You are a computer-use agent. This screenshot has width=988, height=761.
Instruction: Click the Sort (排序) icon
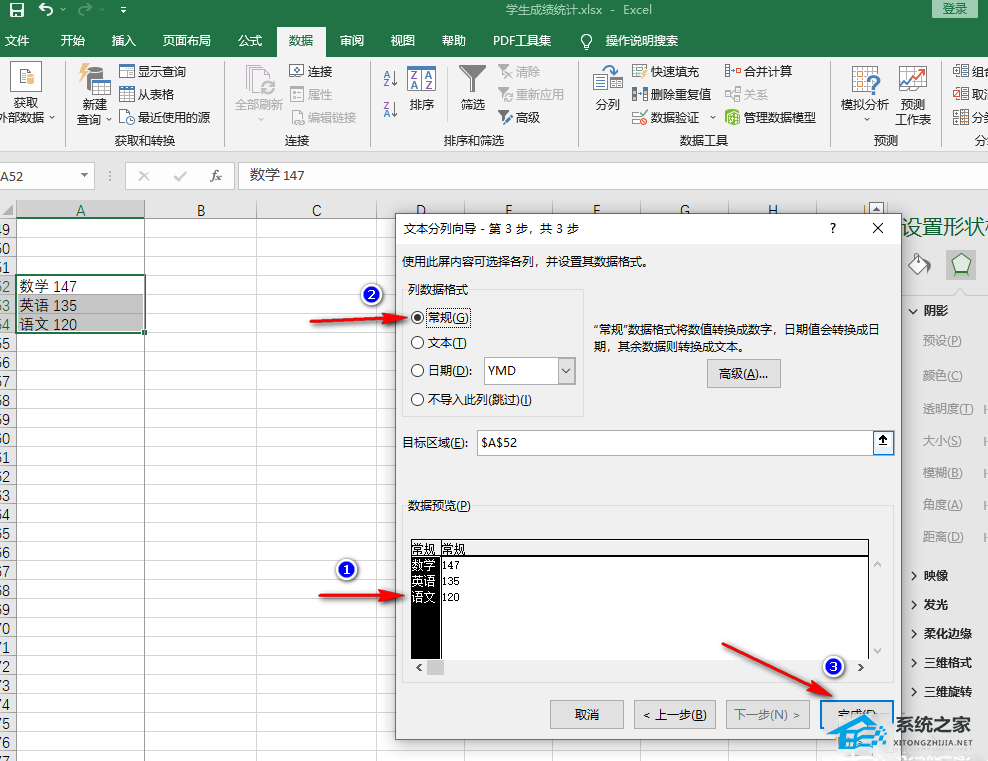pyautogui.click(x=422, y=80)
